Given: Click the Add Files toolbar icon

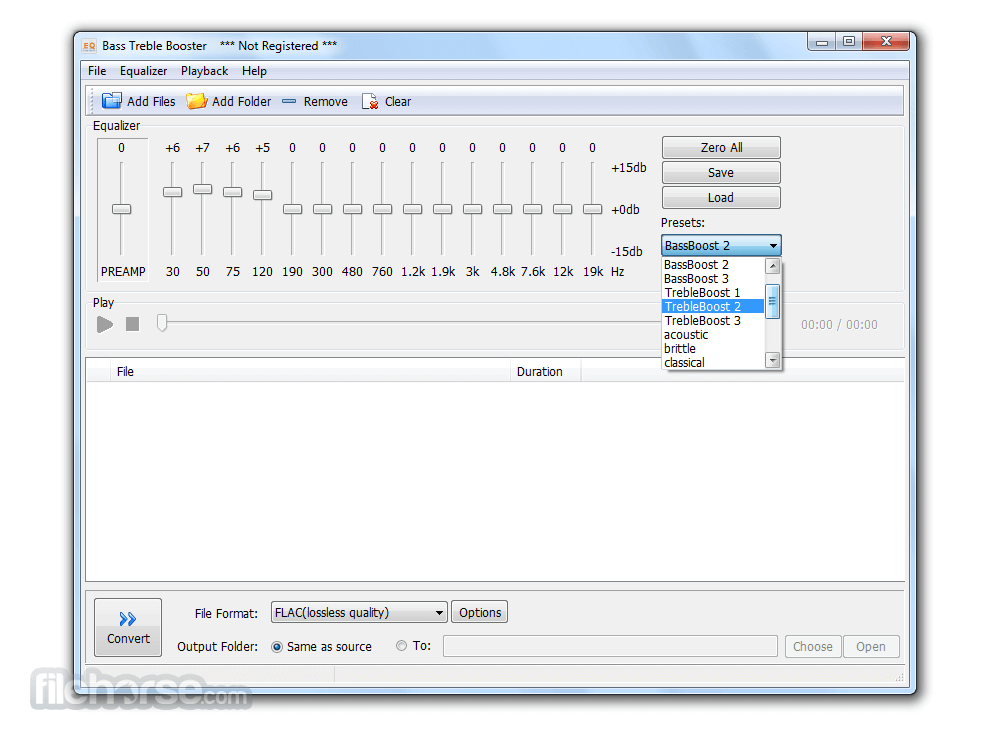Looking at the screenshot, I should tap(112, 101).
